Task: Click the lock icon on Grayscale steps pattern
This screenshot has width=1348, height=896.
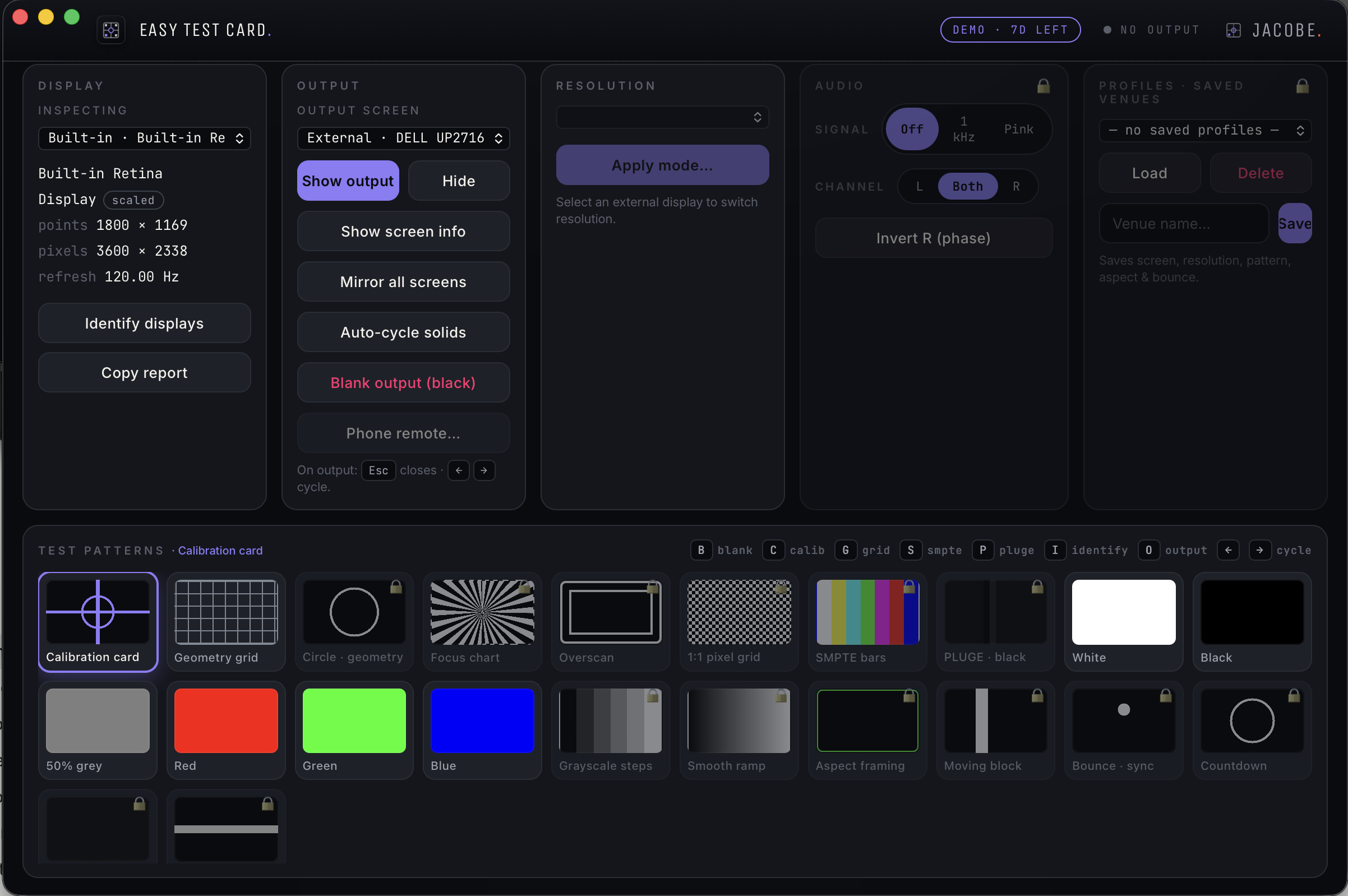Action: (x=653, y=695)
